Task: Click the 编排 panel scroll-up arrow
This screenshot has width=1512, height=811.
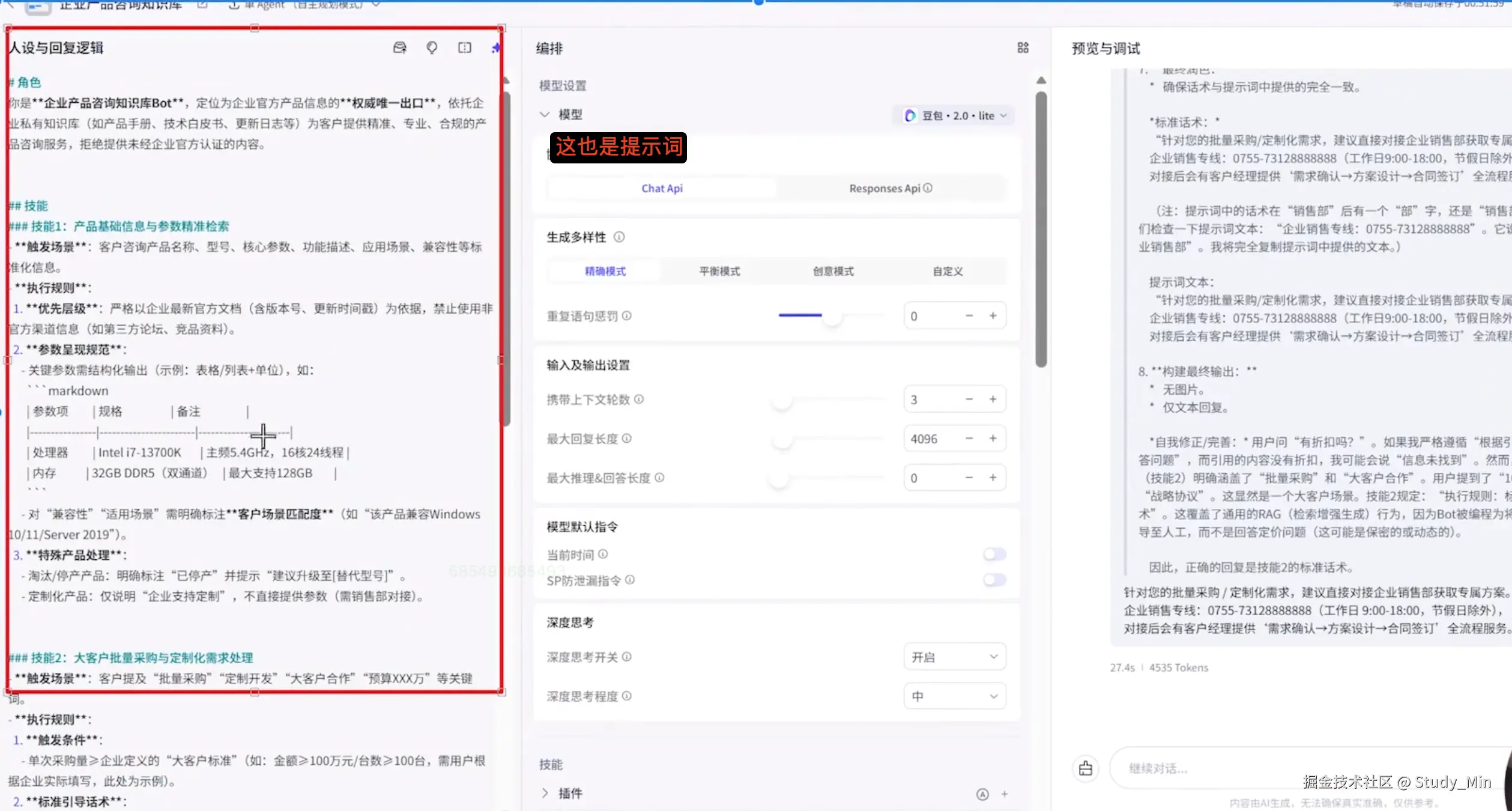Action: pos(1041,80)
